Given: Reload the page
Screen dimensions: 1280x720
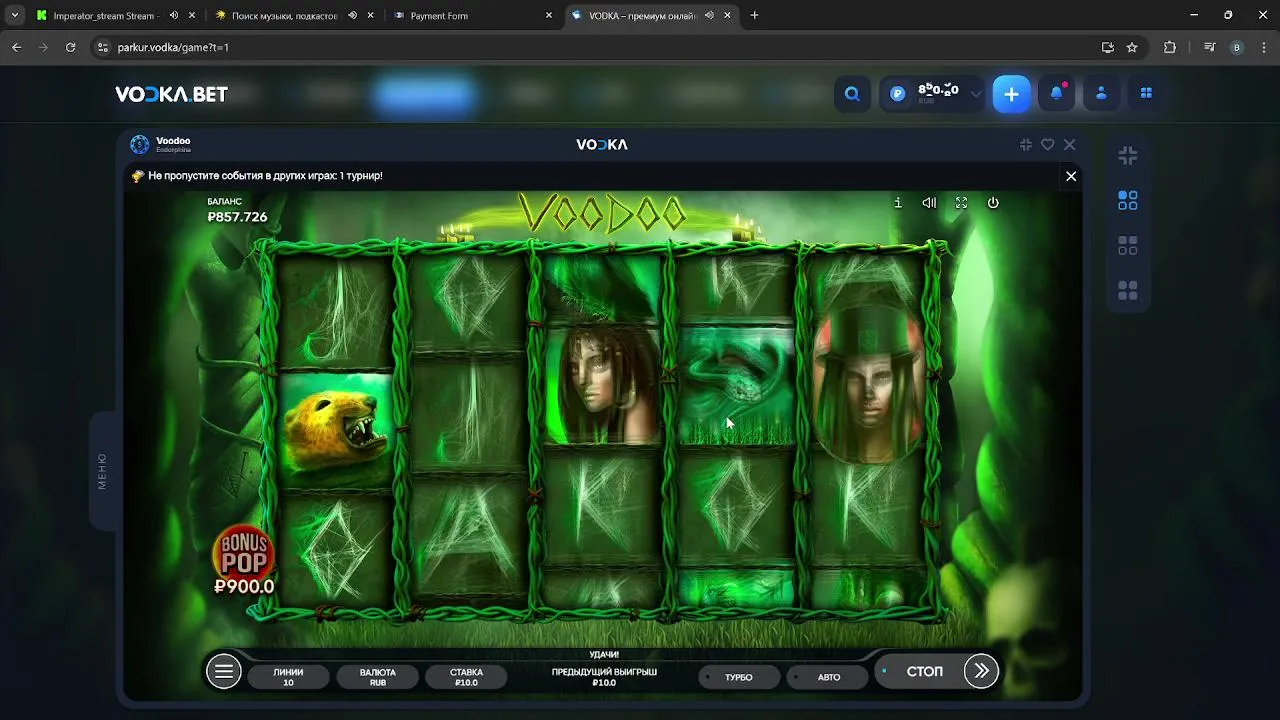Looking at the screenshot, I should tap(70, 47).
